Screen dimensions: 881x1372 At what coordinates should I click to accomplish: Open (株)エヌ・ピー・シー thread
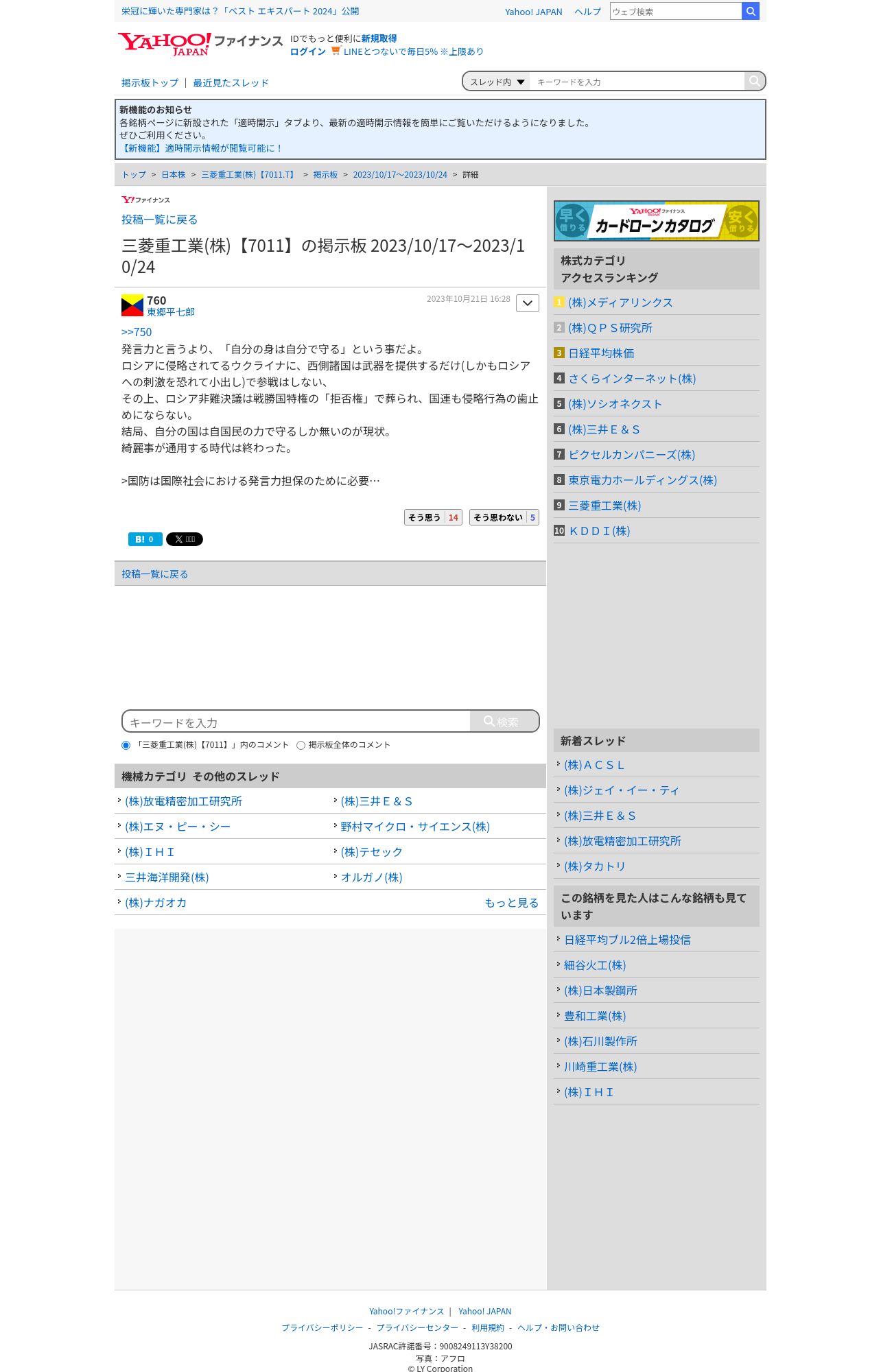point(178,827)
